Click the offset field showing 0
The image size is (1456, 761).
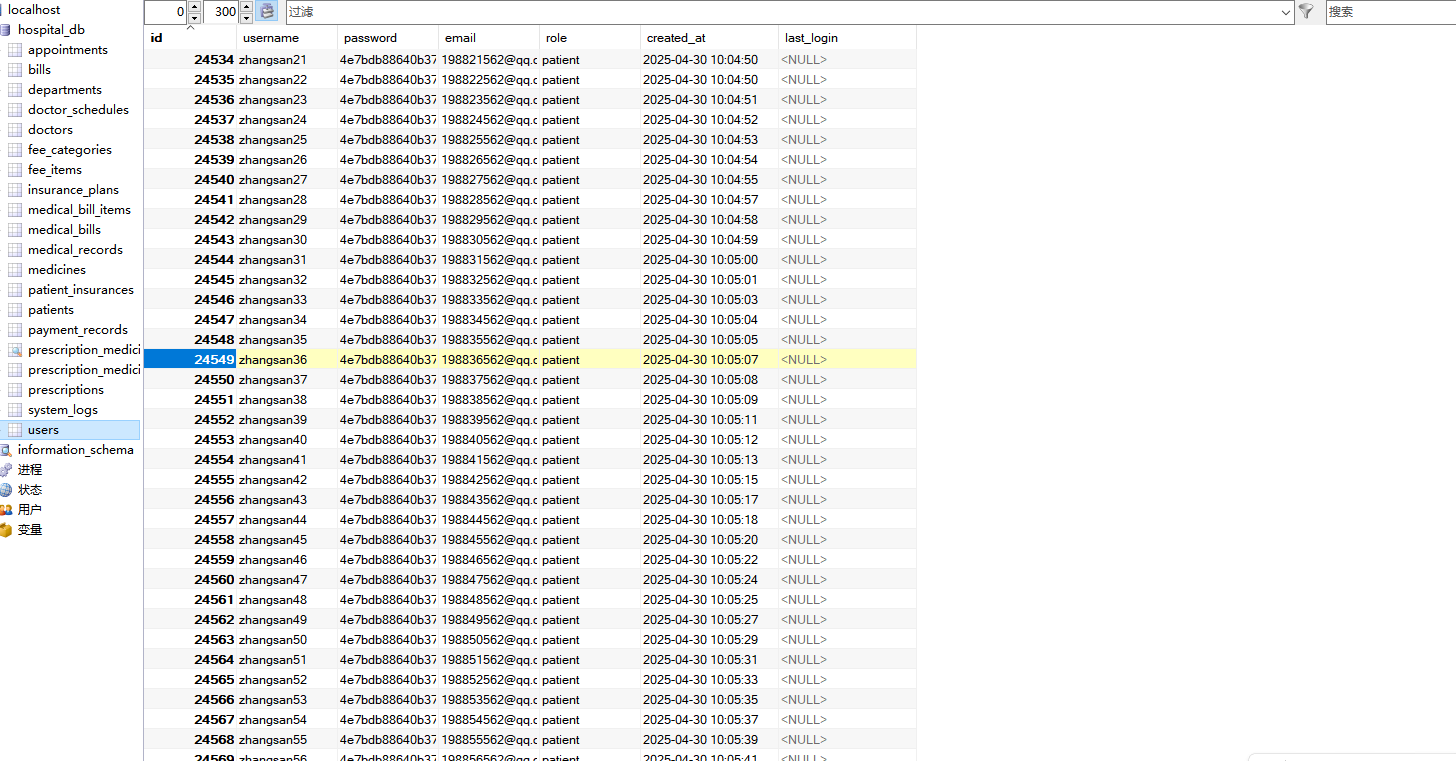166,12
